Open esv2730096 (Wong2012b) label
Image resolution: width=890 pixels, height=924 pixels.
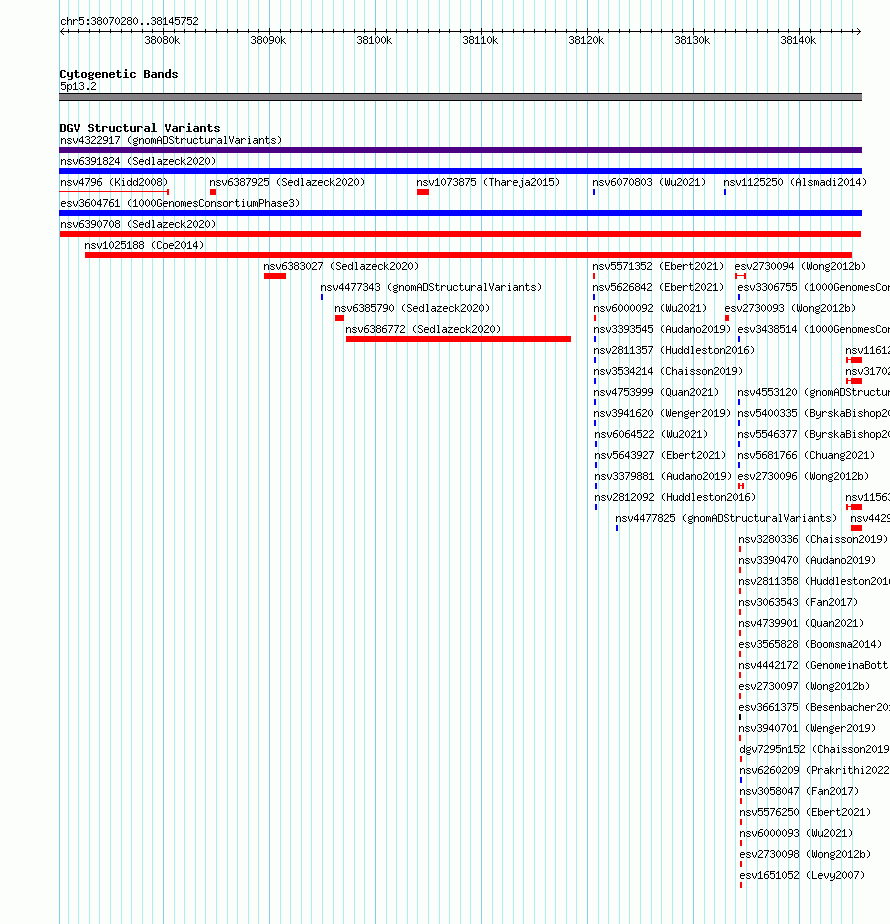coord(803,476)
